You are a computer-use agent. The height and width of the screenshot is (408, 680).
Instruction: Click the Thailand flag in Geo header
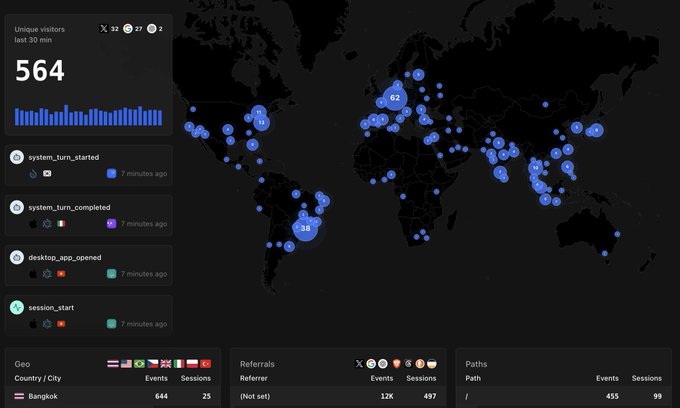pyautogui.click(x=113, y=363)
